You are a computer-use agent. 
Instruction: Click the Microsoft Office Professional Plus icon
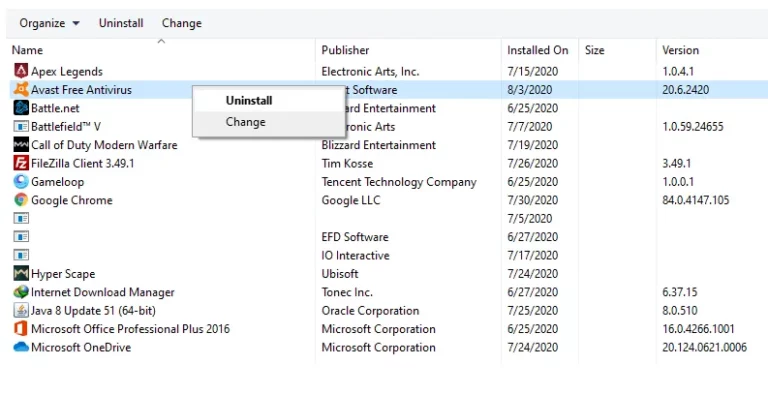point(21,329)
